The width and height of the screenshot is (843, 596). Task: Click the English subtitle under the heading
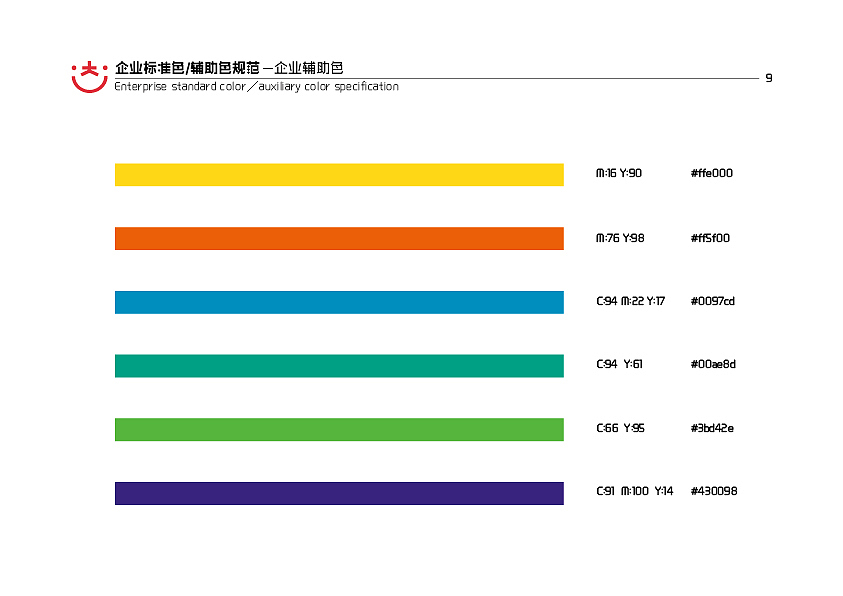pos(255,86)
